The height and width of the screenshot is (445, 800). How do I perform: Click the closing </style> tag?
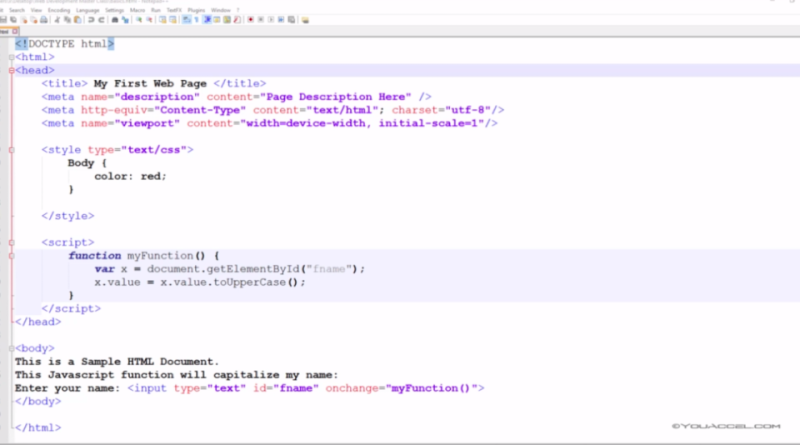tap(68, 216)
